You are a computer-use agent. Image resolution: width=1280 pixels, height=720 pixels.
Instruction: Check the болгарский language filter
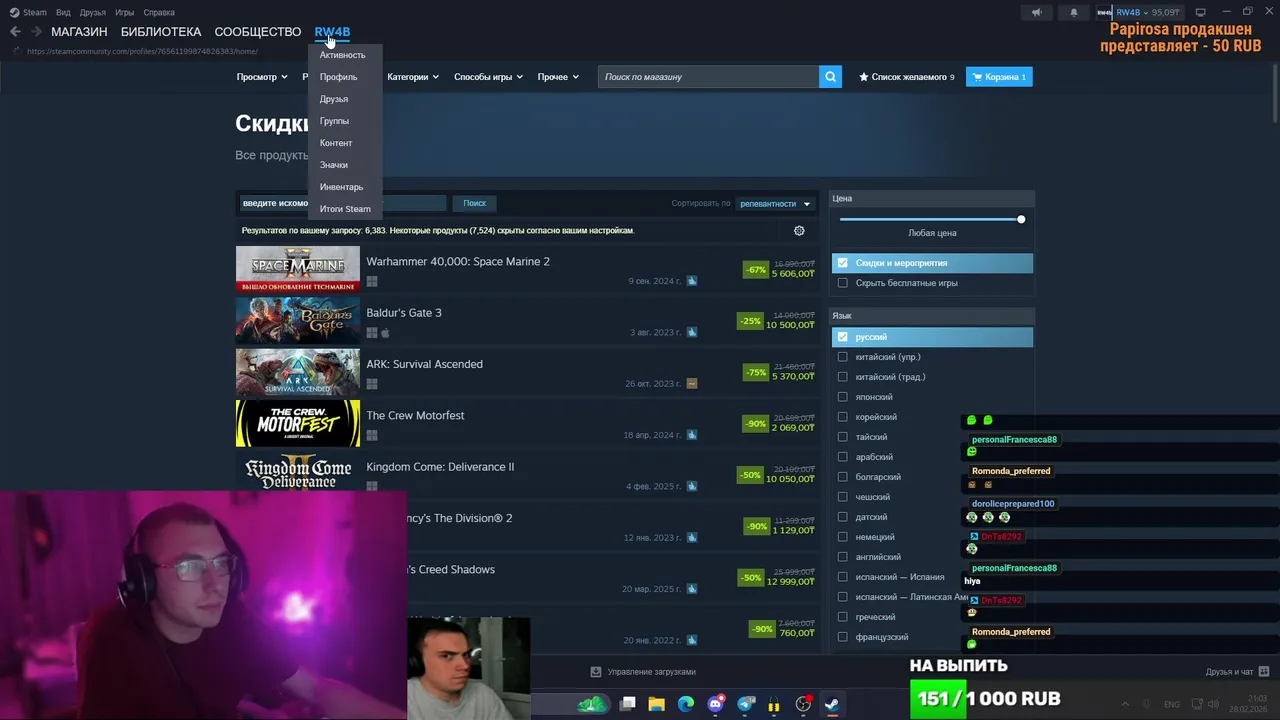pyautogui.click(x=843, y=477)
